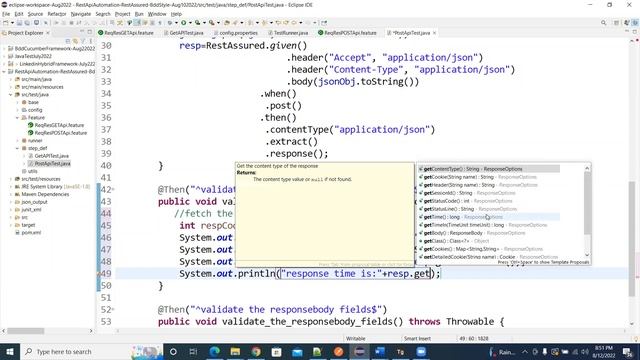Click the Project Explorer filter icon
This screenshot has height=360, width=640.
point(83,41)
